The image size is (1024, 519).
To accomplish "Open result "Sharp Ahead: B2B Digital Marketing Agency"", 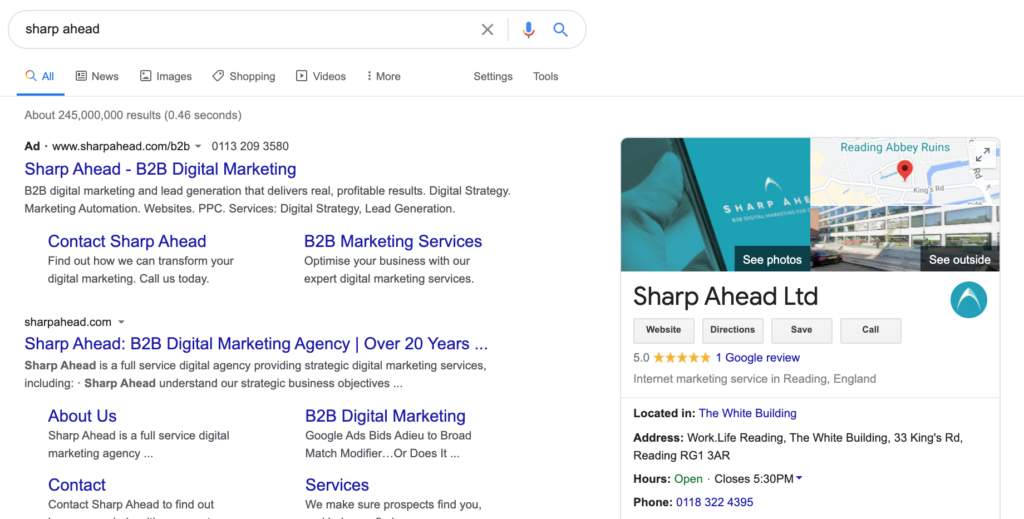I will tap(256, 343).
